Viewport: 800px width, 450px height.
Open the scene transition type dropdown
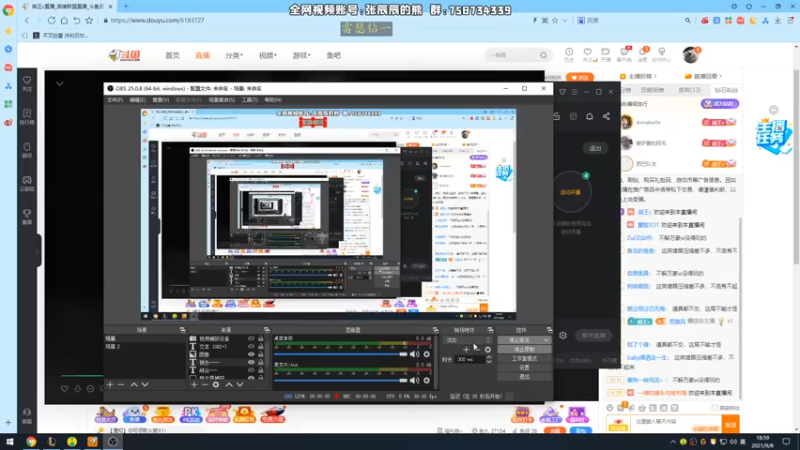click(467, 340)
